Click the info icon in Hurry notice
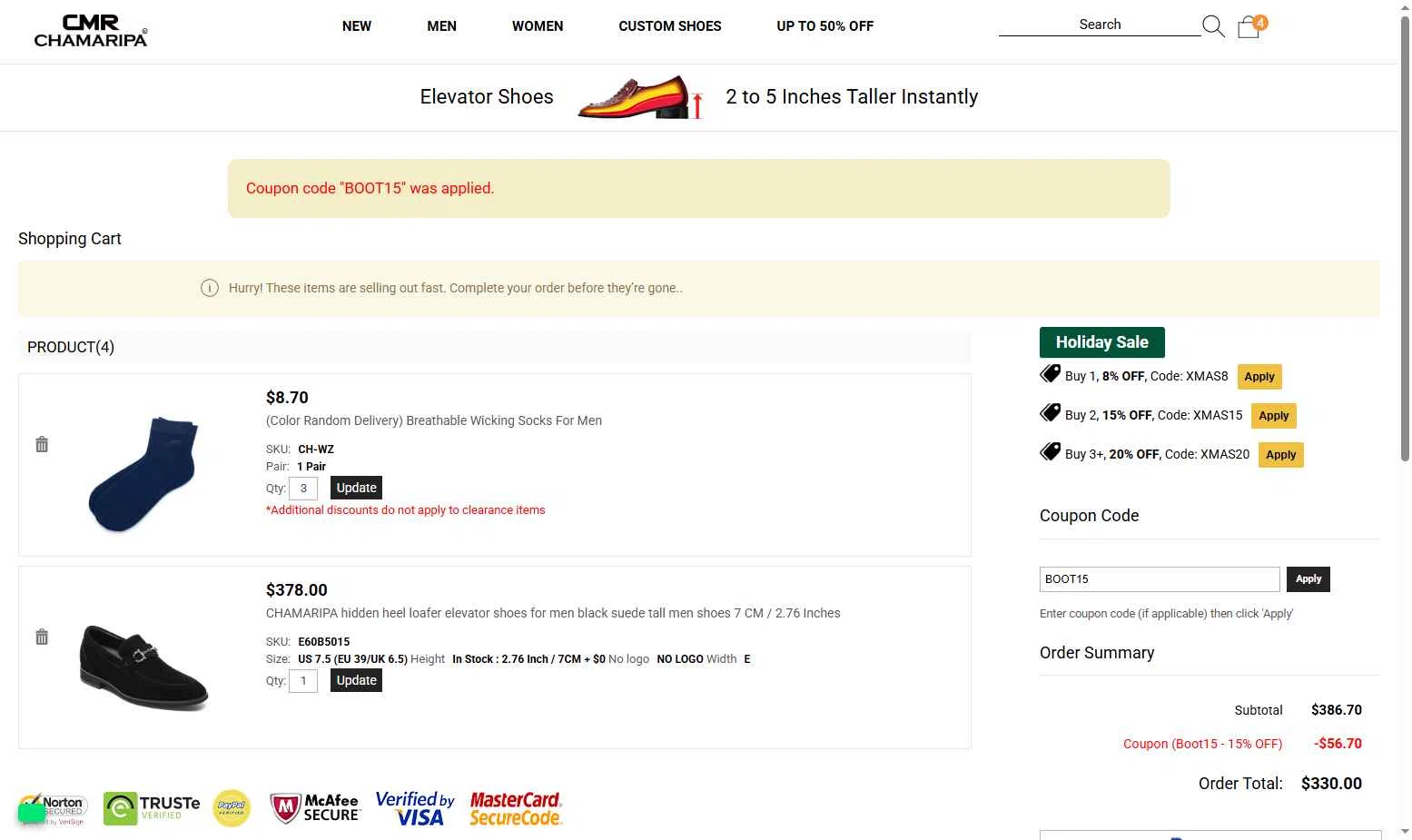This screenshot has height=840, width=1412. 210,288
